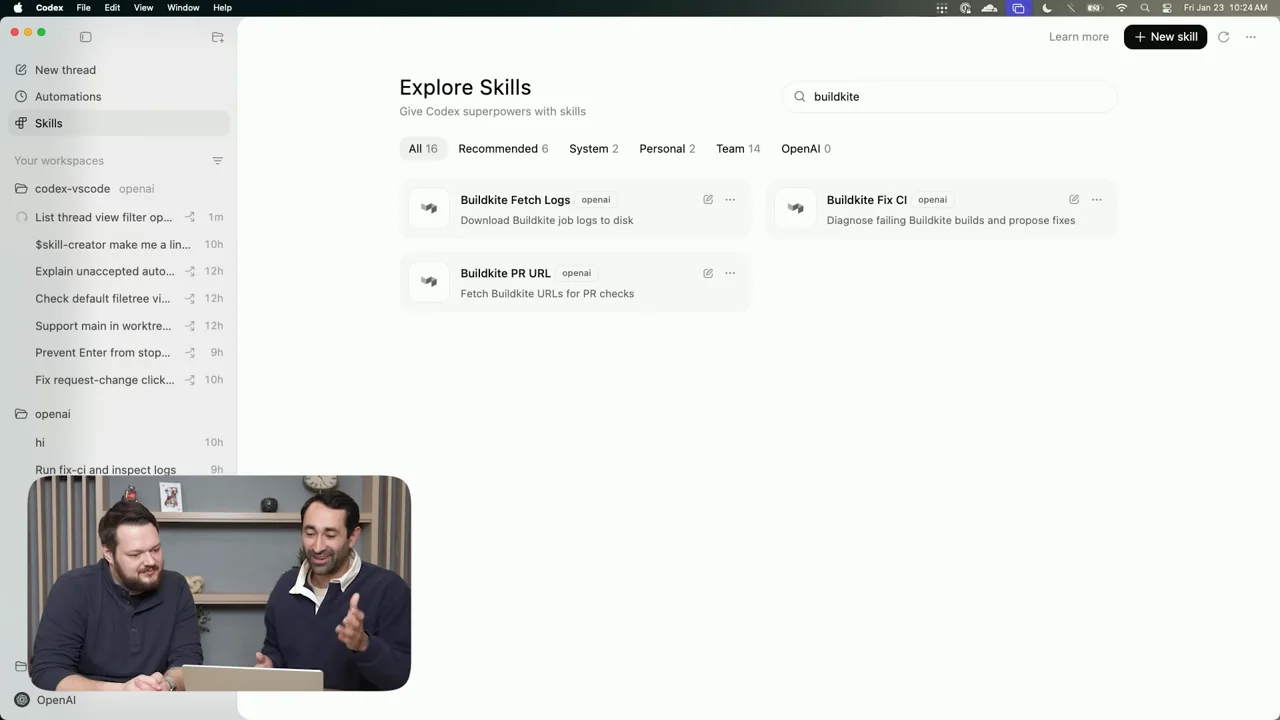
Task: Edit the Buildkite PR URL skill
Action: (x=708, y=273)
